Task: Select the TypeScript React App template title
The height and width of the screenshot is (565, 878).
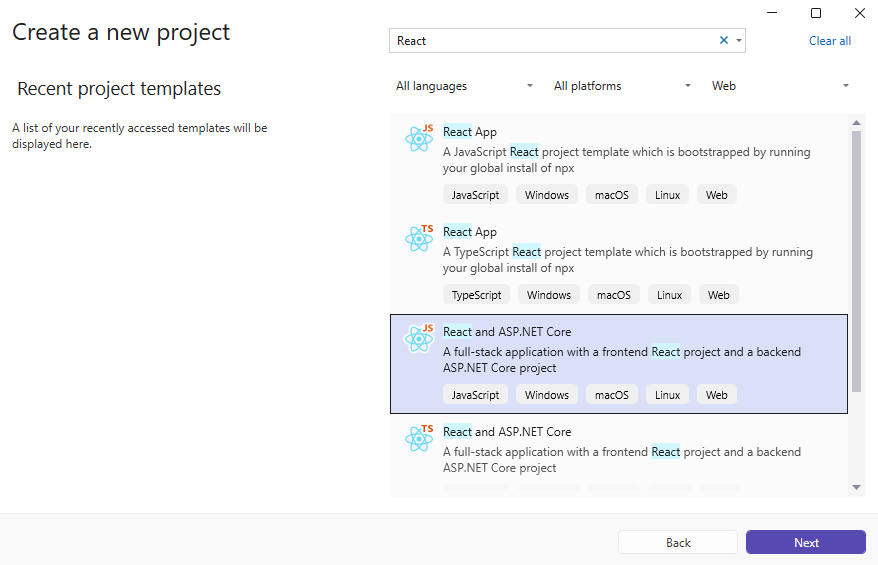Action: [470, 232]
